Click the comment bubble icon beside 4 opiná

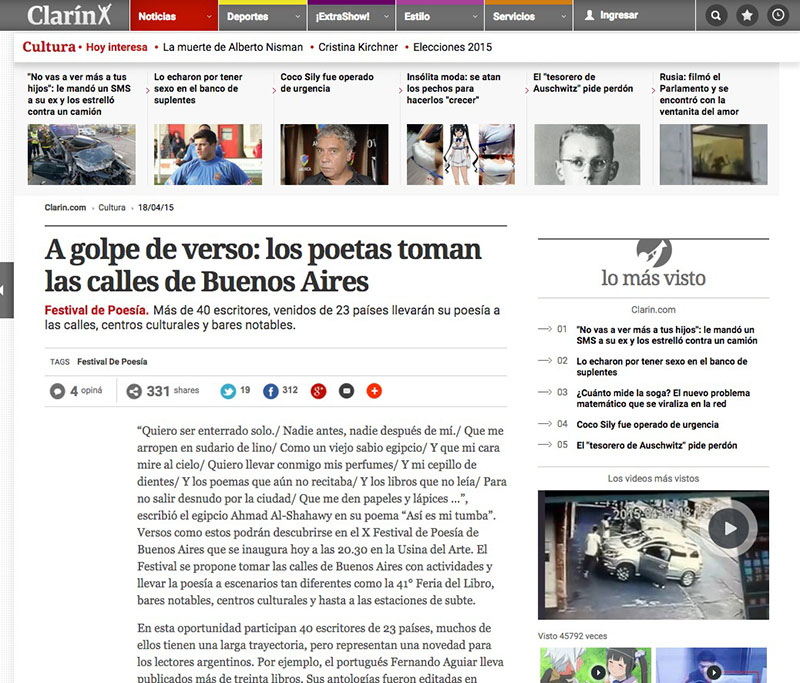[x=57, y=391]
